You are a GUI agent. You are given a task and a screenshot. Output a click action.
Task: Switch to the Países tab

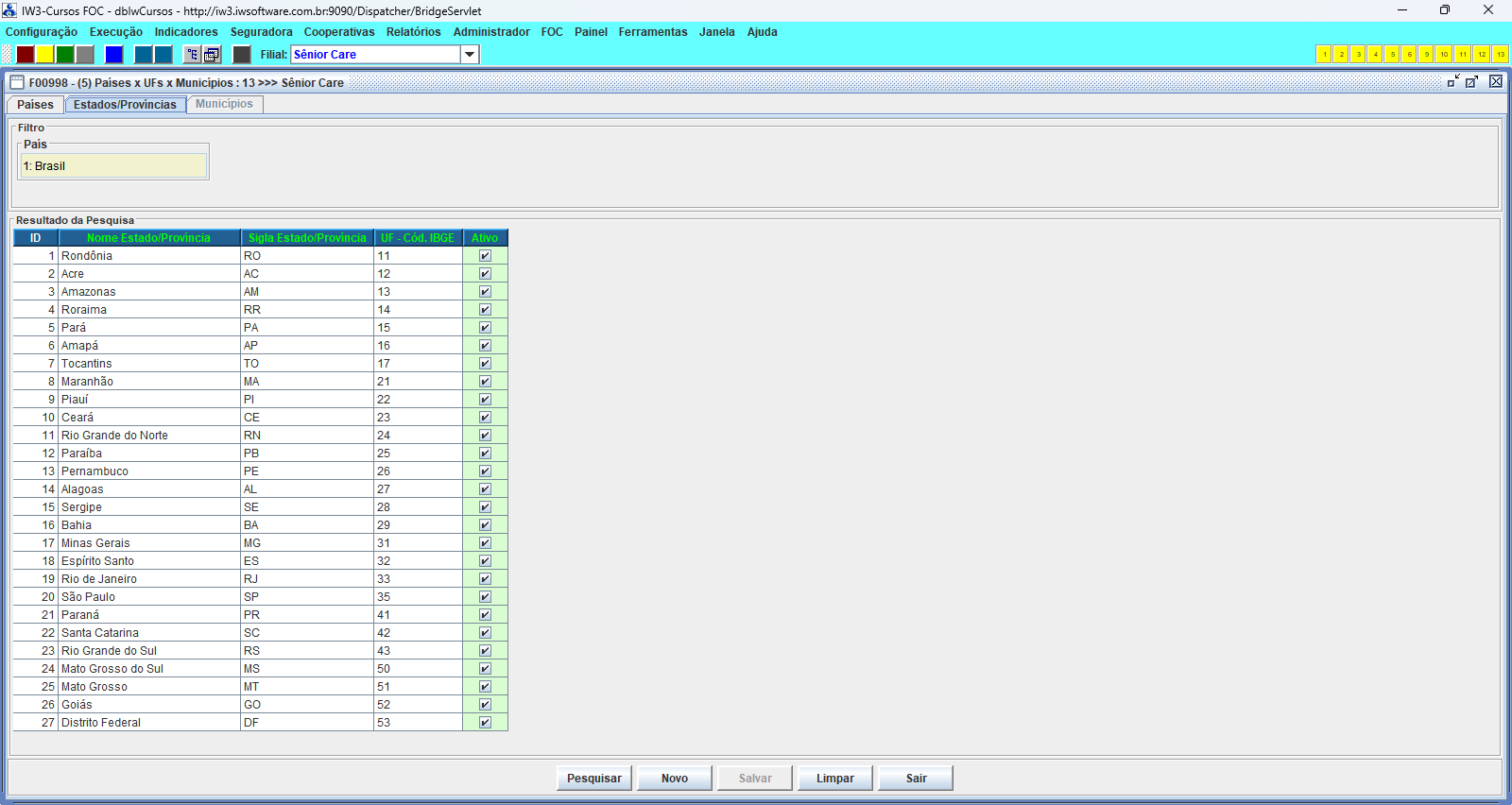[x=36, y=105]
